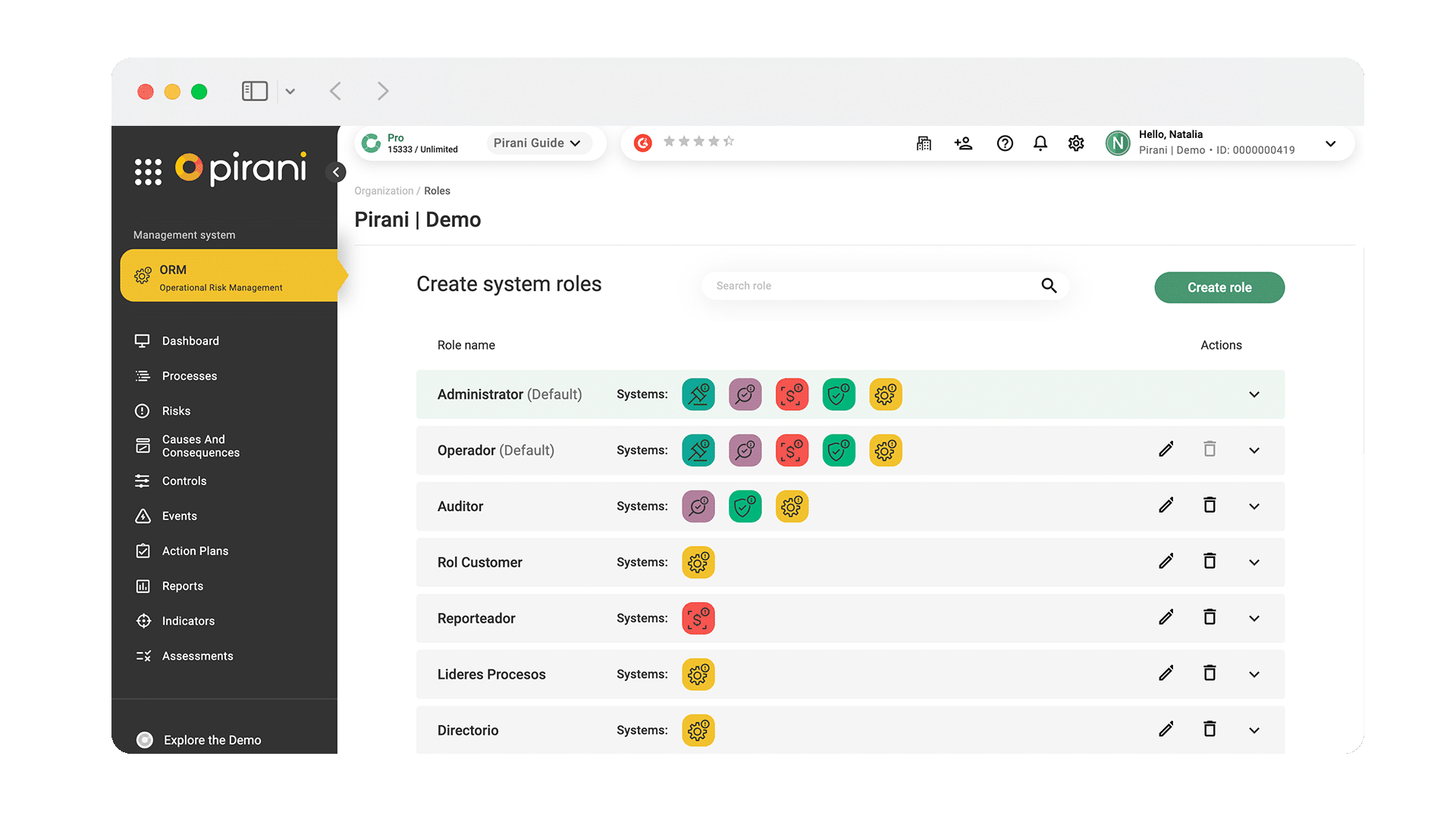Open the settings gear in top bar
The width and height of the screenshot is (1456, 819).
tap(1076, 143)
